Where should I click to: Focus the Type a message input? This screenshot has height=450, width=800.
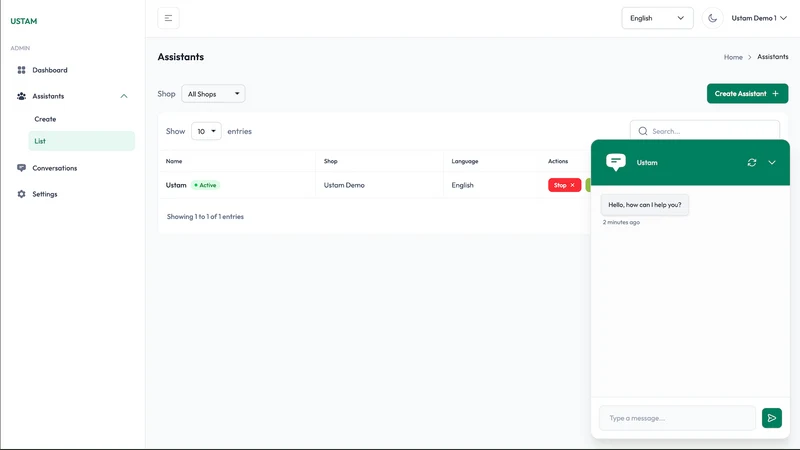[677, 418]
